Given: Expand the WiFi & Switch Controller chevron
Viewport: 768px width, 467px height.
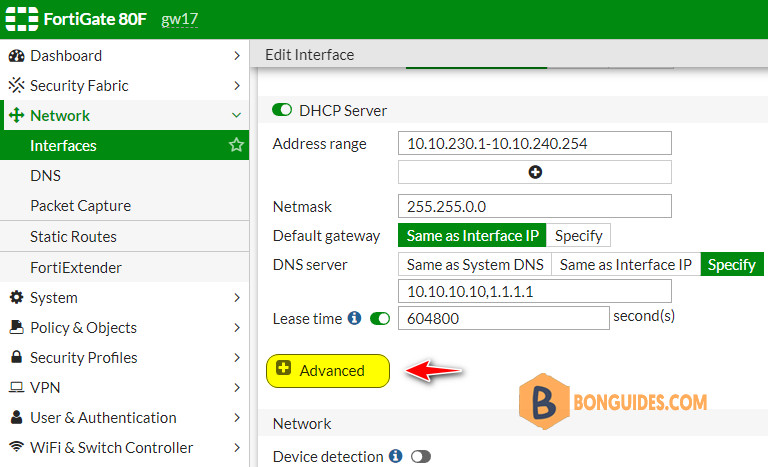Looking at the screenshot, I should click(237, 447).
